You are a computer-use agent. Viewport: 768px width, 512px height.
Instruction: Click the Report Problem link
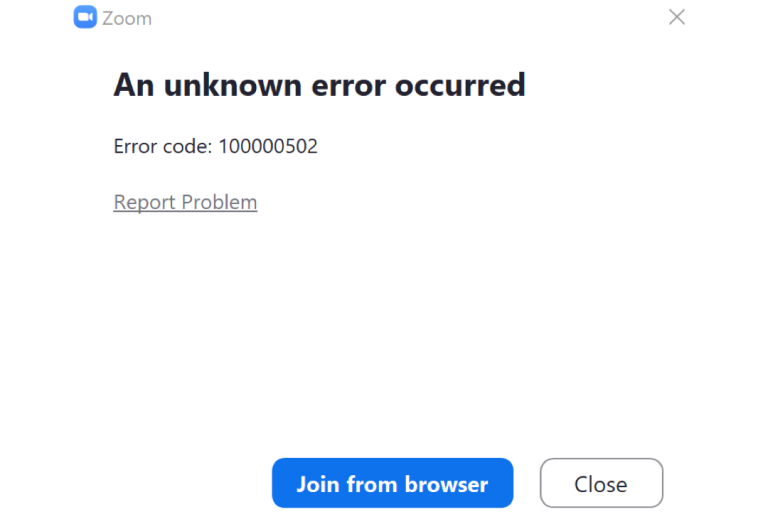(185, 202)
